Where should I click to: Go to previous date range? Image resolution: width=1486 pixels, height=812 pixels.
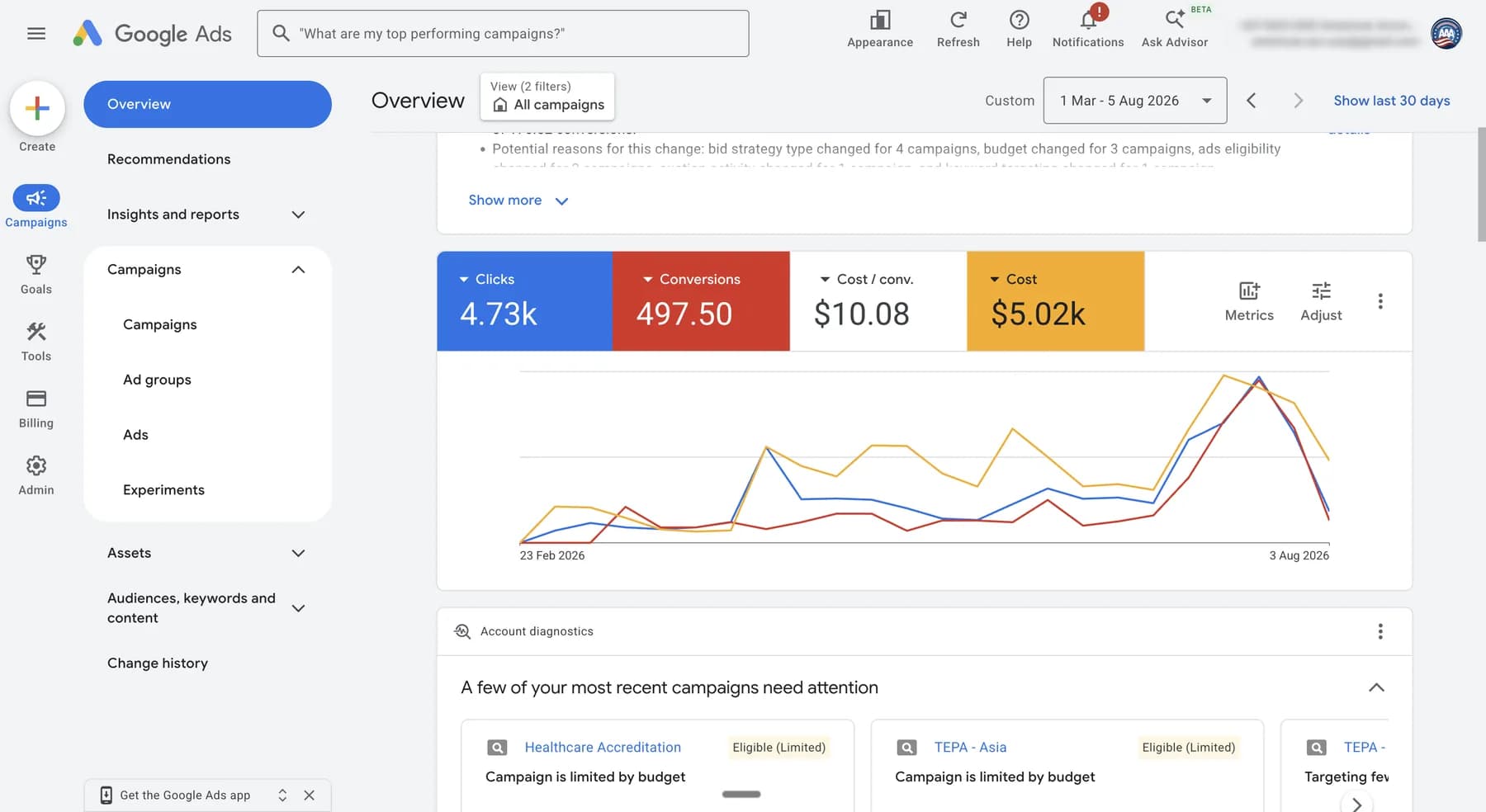(x=1252, y=101)
